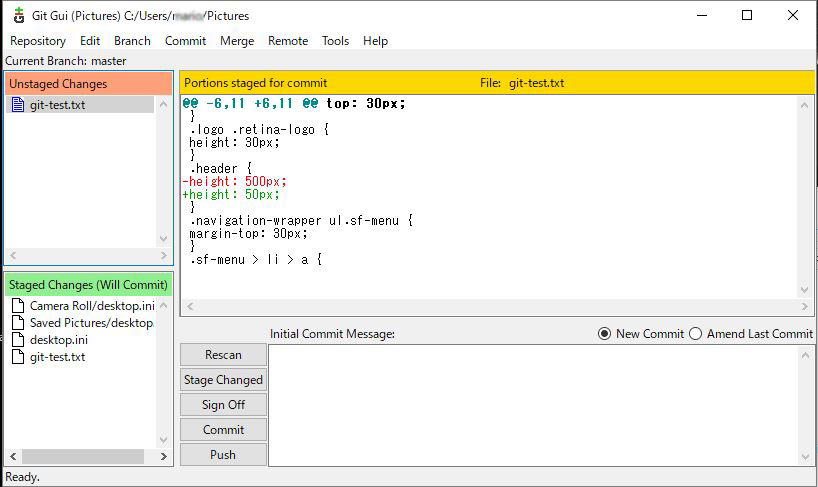Select desktop.ini in Staged Changes list
This screenshot has height=487, width=818.
[x=59, y=340]
